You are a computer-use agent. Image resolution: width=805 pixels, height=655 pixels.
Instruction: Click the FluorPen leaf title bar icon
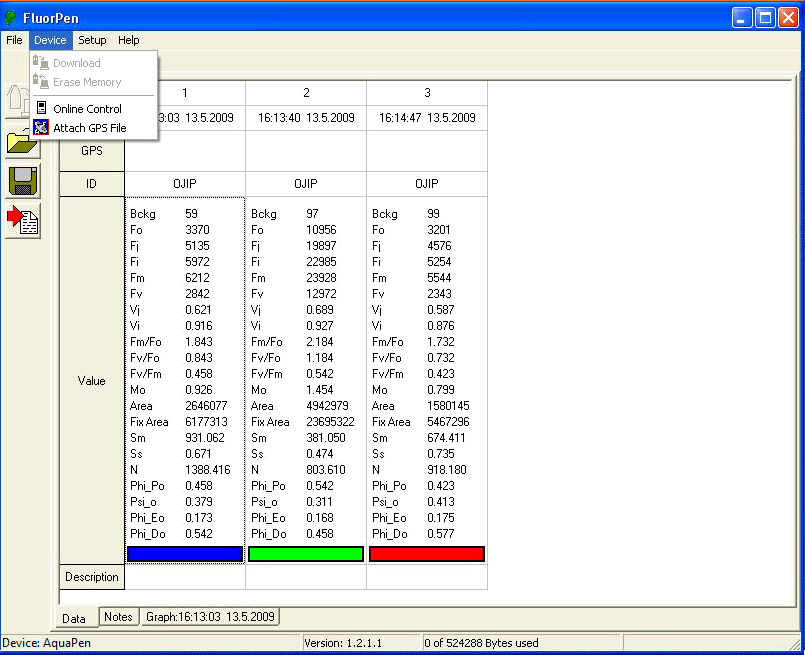coord(10,18)
